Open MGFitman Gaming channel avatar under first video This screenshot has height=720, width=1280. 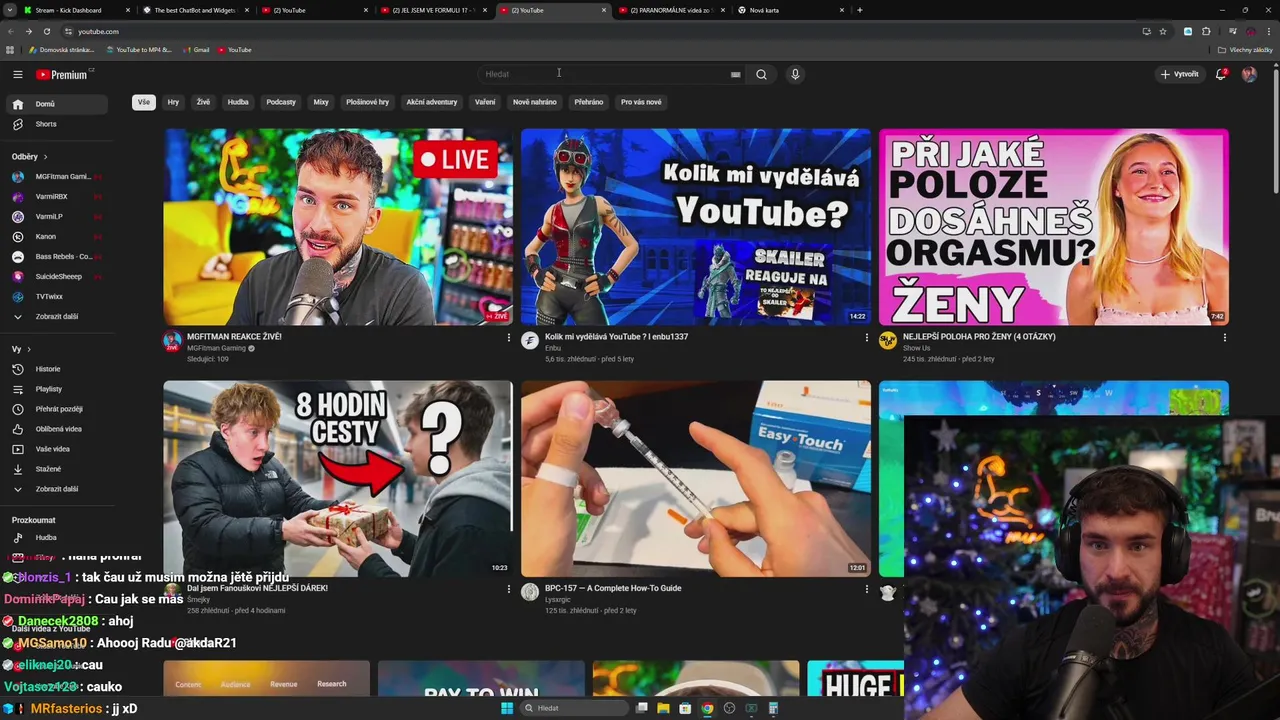[172, 341]
